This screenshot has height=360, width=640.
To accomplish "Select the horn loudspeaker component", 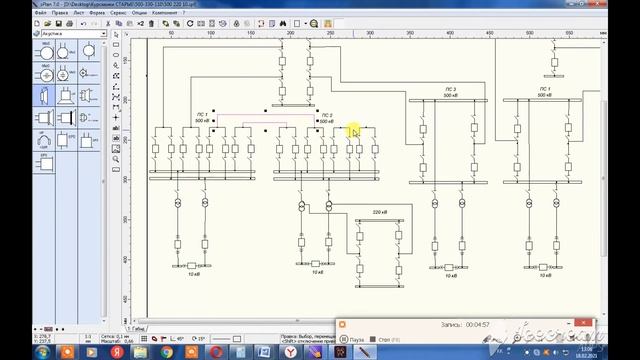I will 67,96.
